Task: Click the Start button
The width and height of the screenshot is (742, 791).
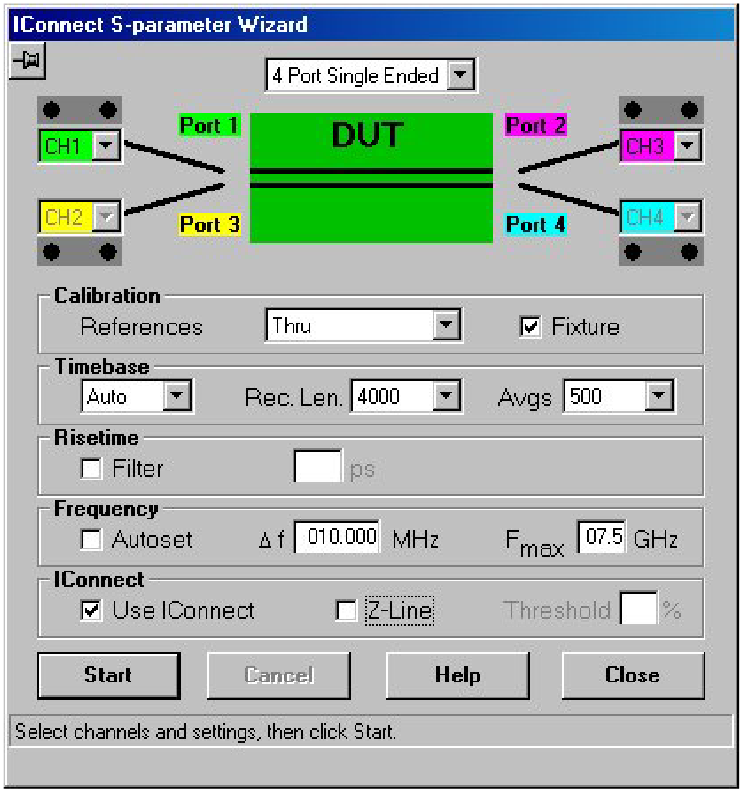Action: (x=108, y=675)
